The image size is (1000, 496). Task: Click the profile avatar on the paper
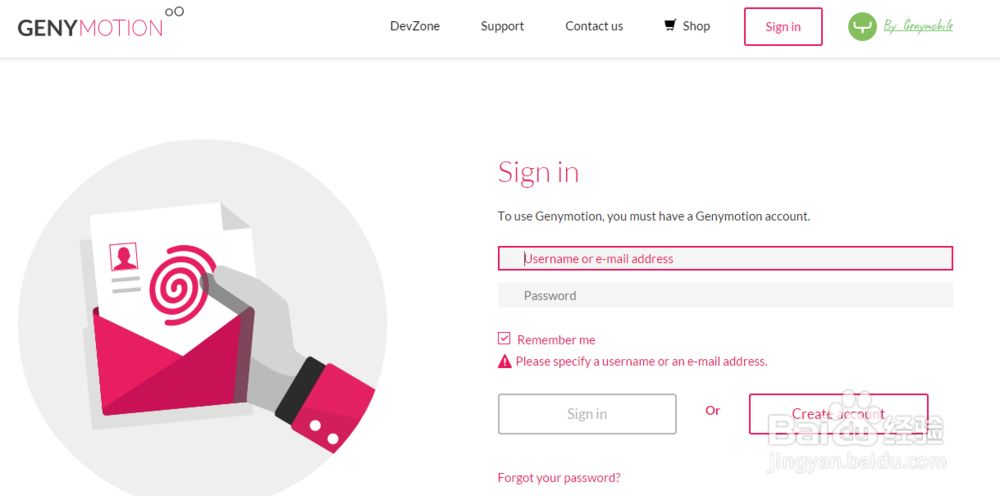125,257
